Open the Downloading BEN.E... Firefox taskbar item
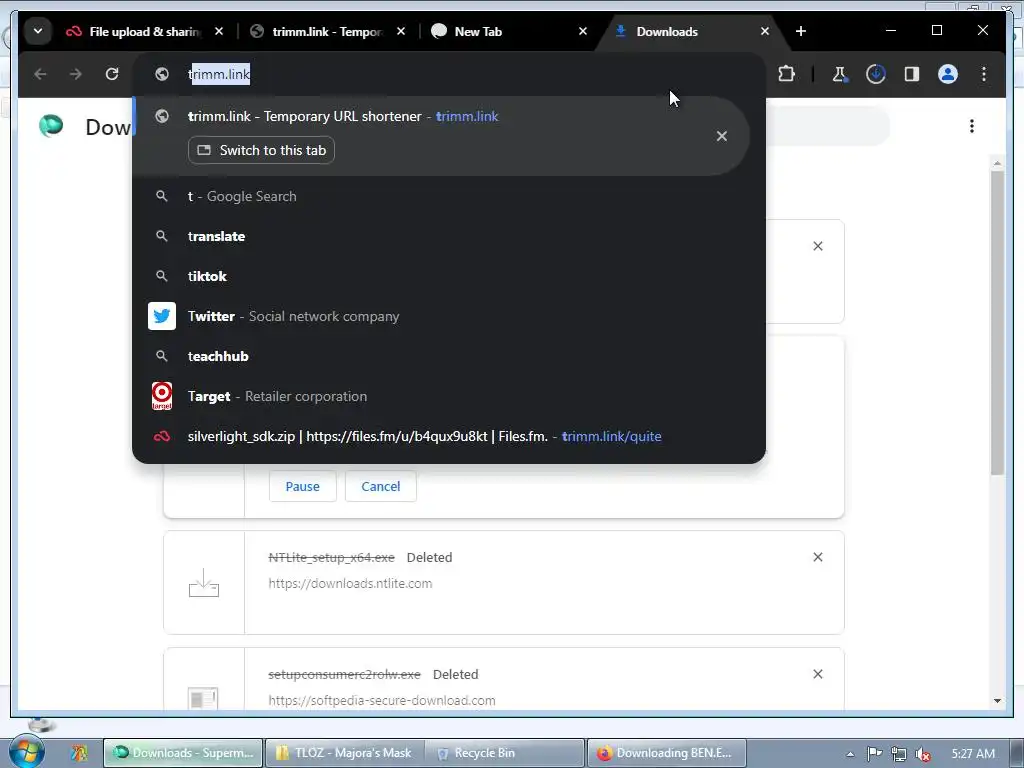The width and height of the screenshot is (1024, 768). point(666,753)
